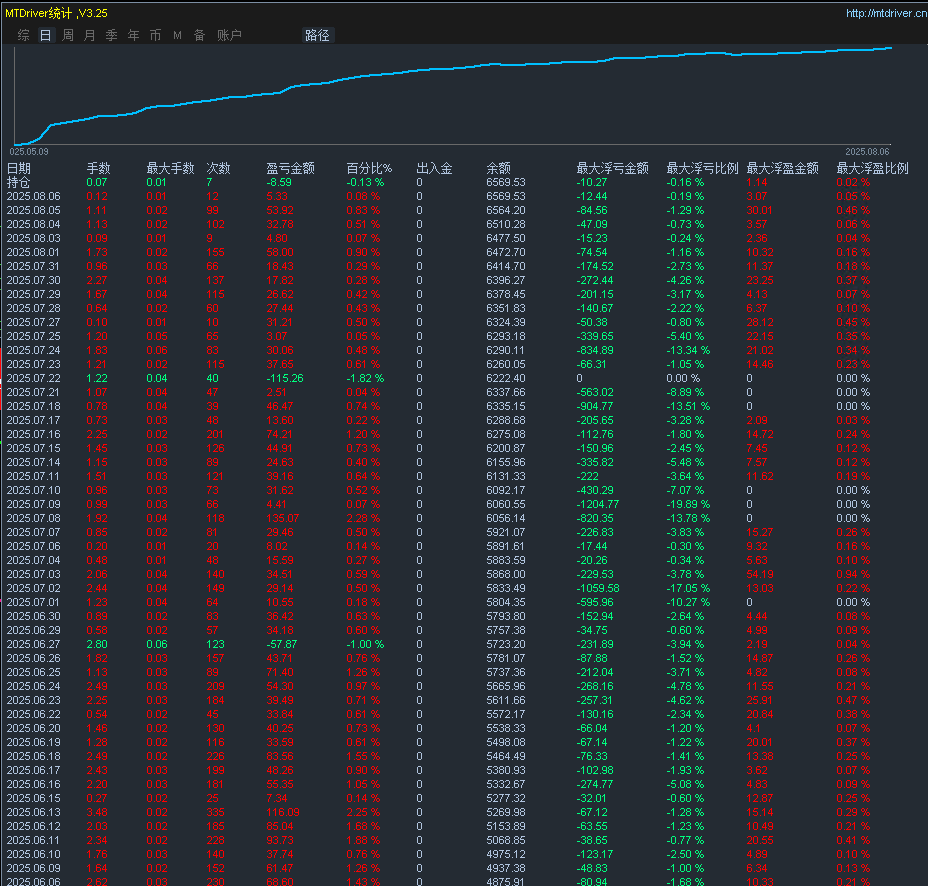Click the chart end date 2025.08.06
This screenshot has width=928, height=886.
tap(867, 152)
